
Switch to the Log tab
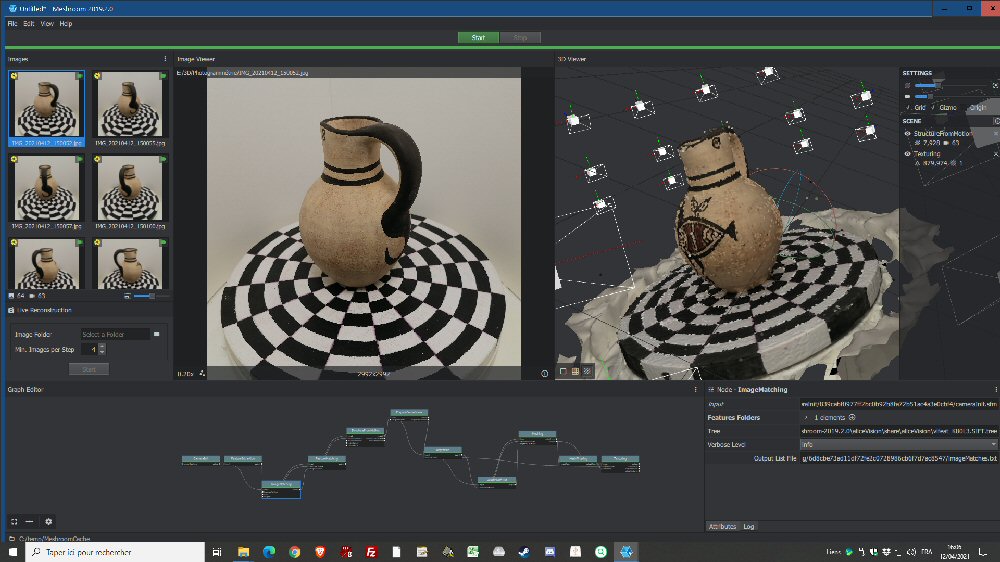coord(749,526)
